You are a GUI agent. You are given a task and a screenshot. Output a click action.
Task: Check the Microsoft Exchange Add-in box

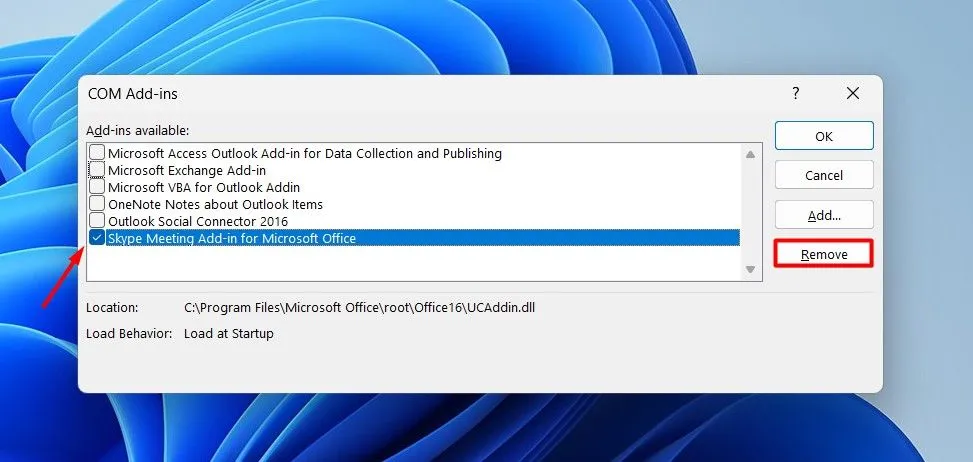[x=97, y=170]
